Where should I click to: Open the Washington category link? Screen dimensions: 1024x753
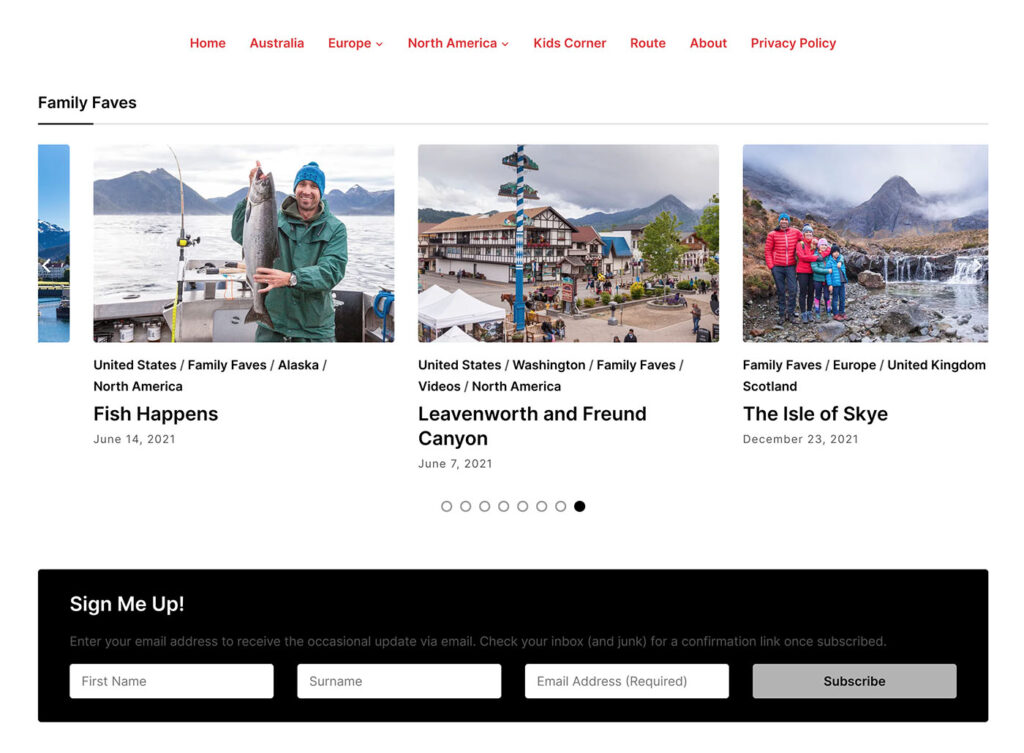548,365
